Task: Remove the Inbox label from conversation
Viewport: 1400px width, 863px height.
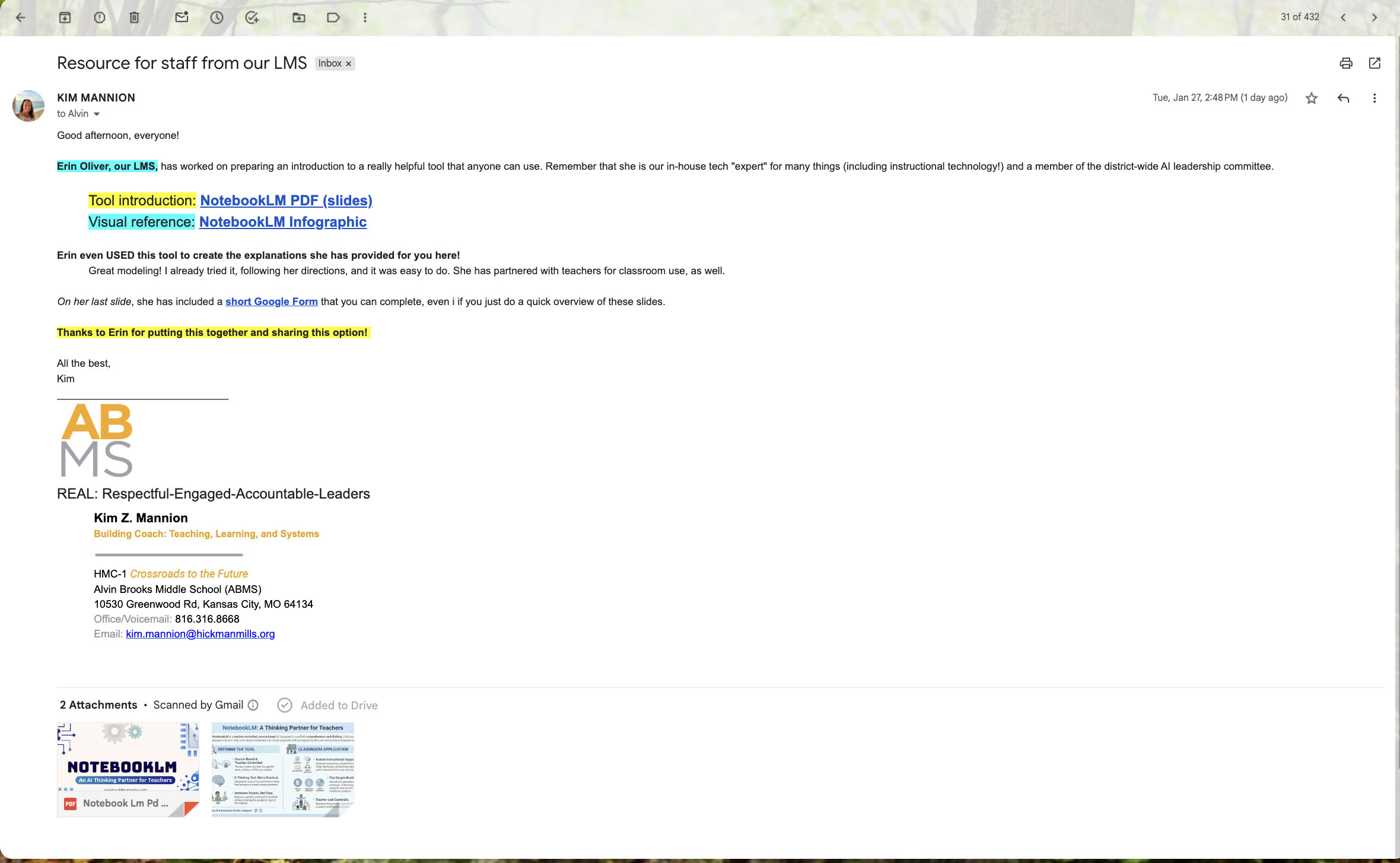Action: [349, 64]
